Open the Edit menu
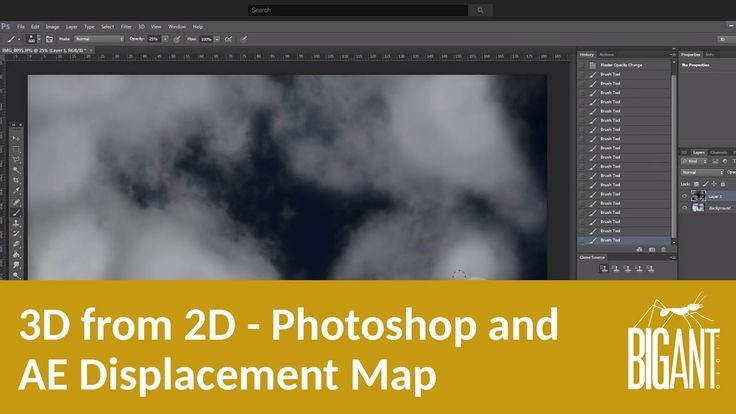The image size is (736, 414). click(x=35, y=27)
